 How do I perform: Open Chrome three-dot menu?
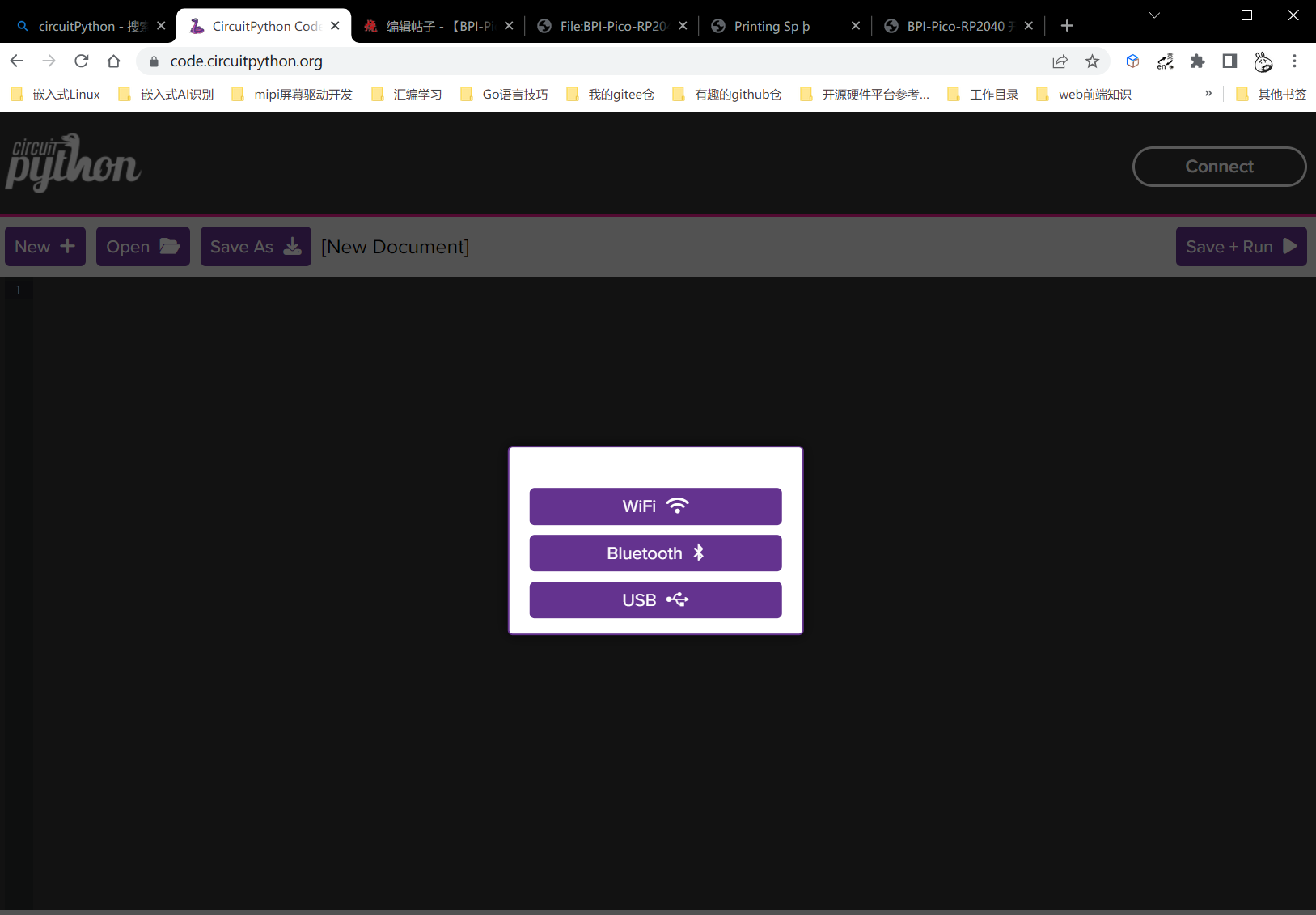click(1294, 61)
